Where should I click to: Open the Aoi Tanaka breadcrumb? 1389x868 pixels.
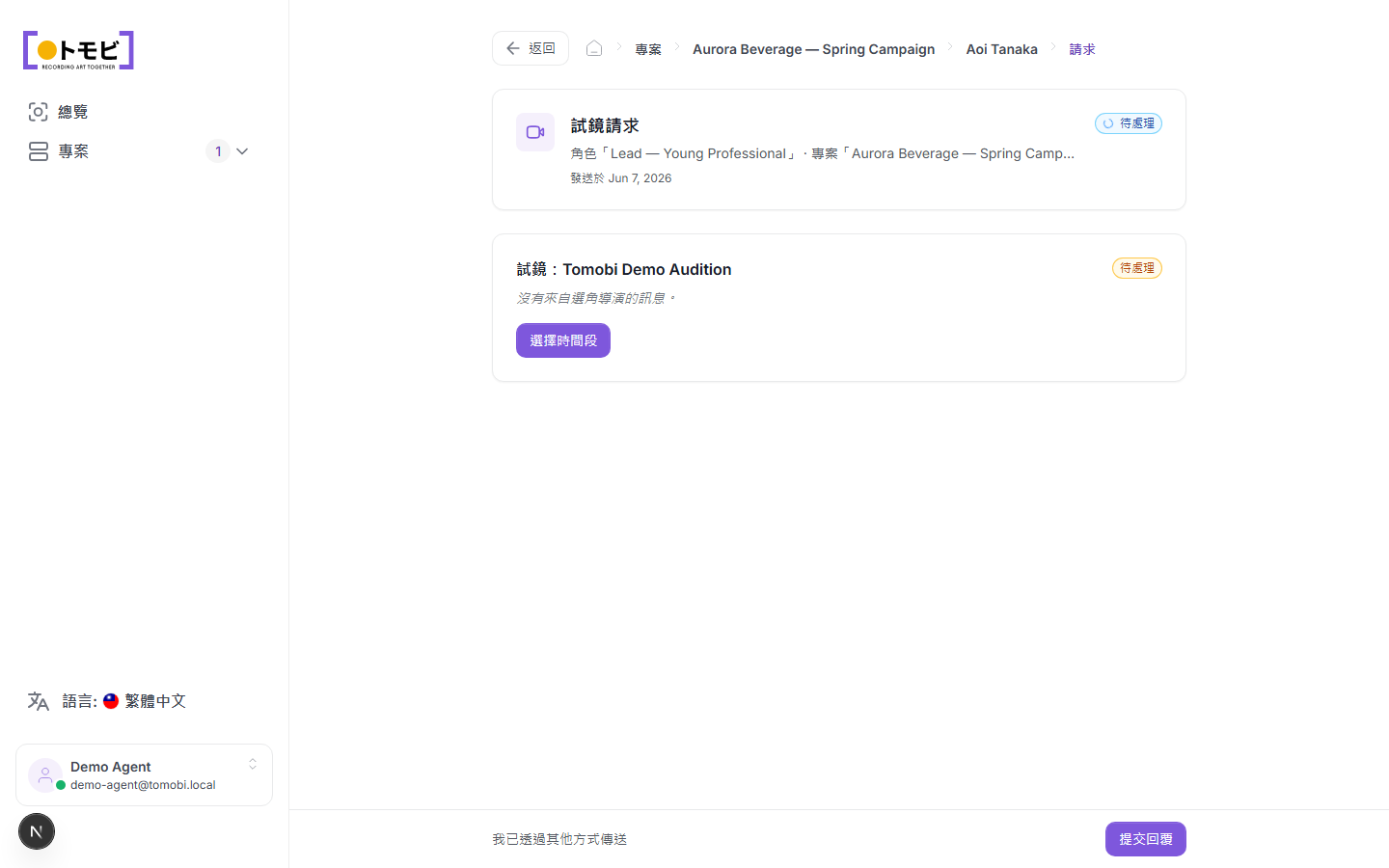(x=1002, y=49)
